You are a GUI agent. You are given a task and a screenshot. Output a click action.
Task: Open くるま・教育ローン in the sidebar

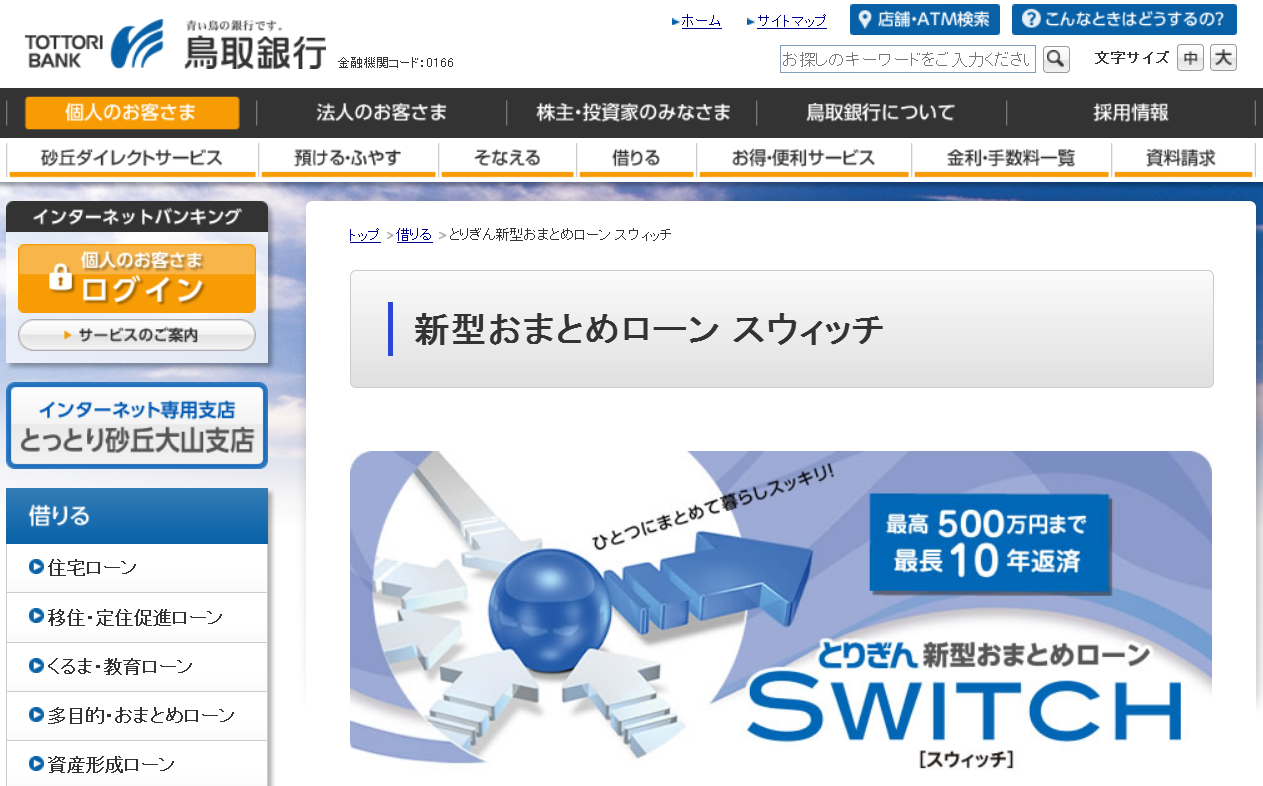click(120, 667)
